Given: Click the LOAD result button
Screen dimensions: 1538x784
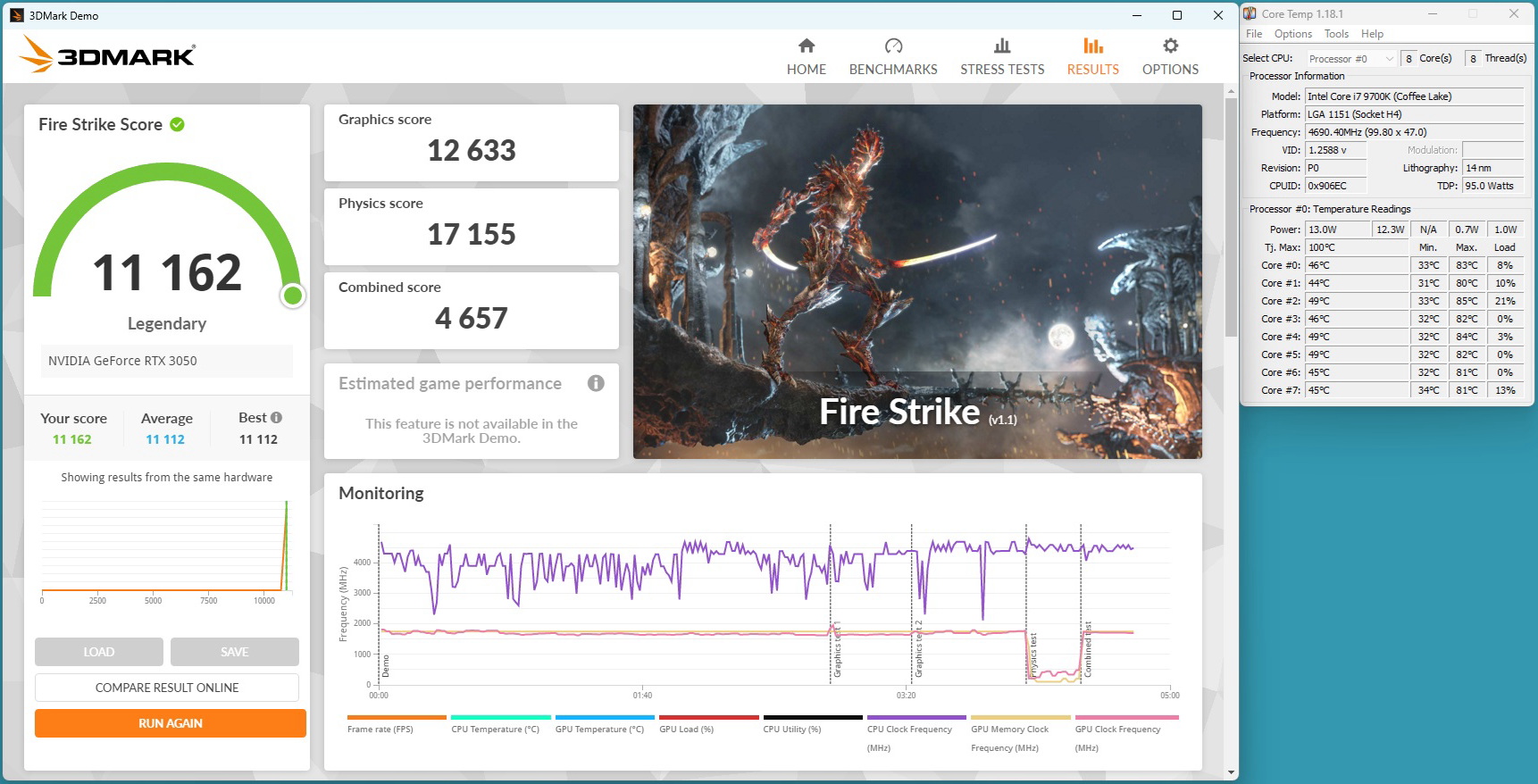Looking at the screenshot, I should [x=99, y=652].
